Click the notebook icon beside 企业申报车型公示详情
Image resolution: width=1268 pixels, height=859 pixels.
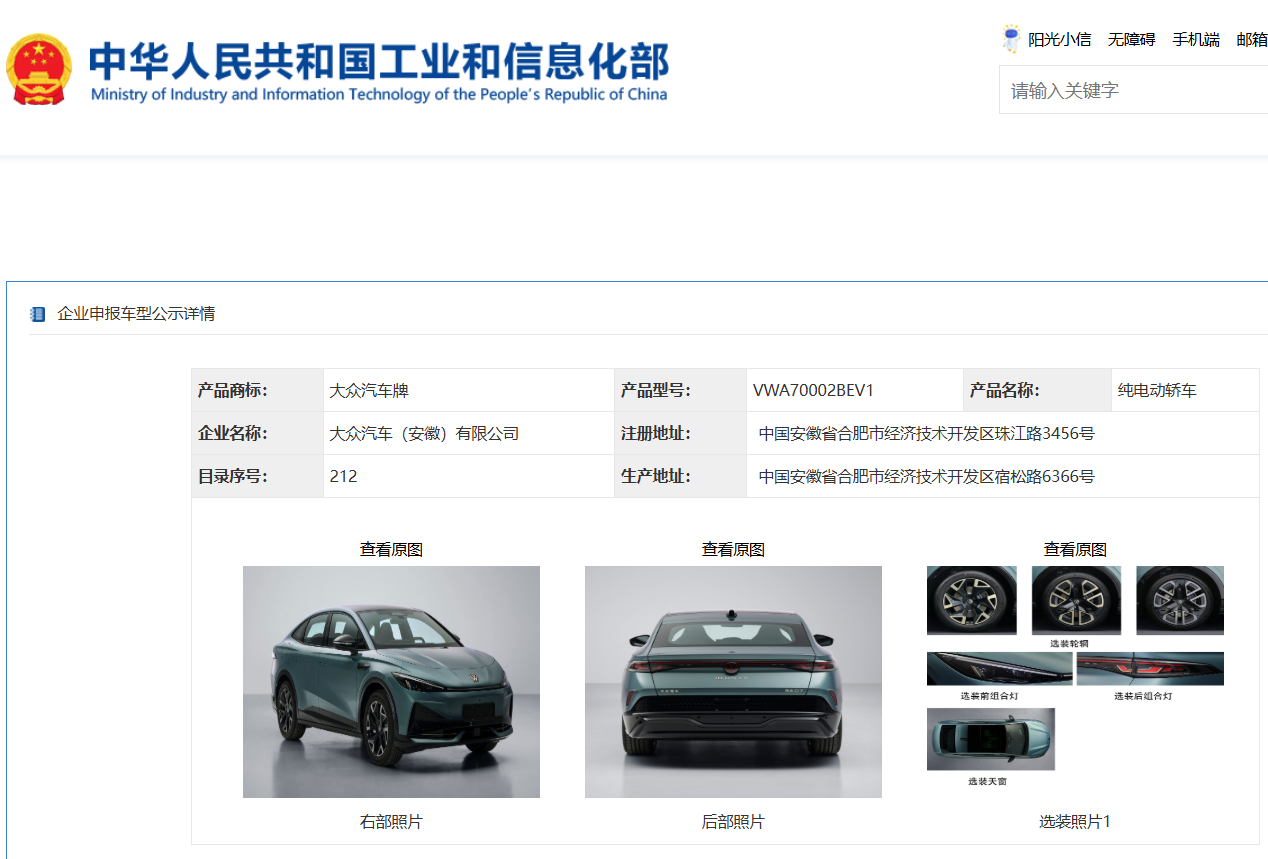(x=38, y=314)
